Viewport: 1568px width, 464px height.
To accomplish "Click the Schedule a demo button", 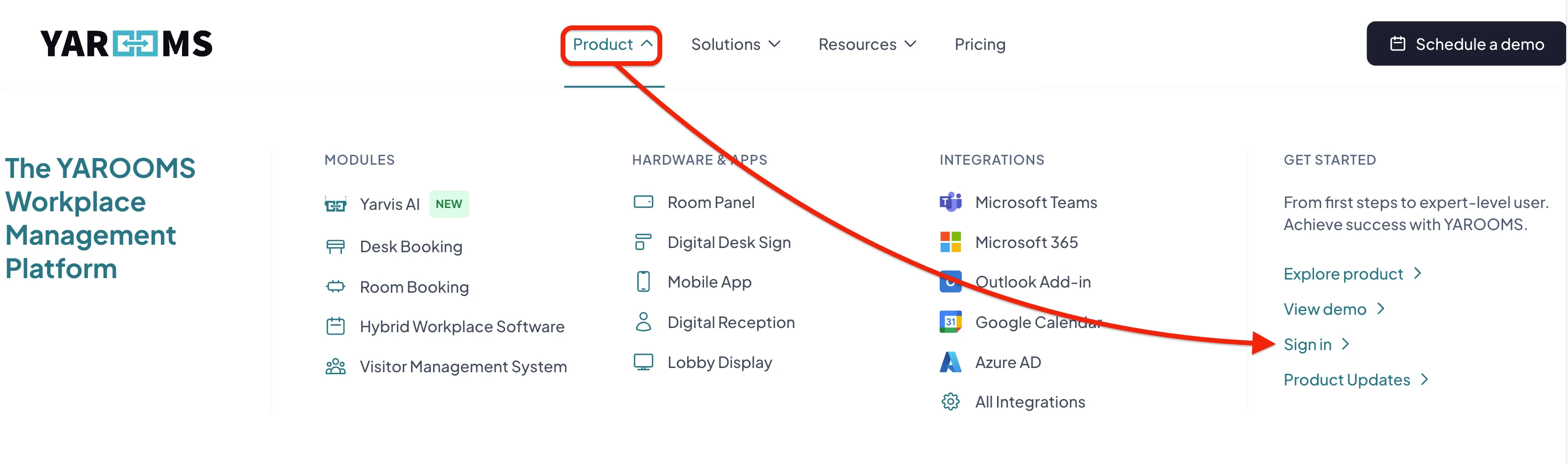I will (x=1466, y=44).
